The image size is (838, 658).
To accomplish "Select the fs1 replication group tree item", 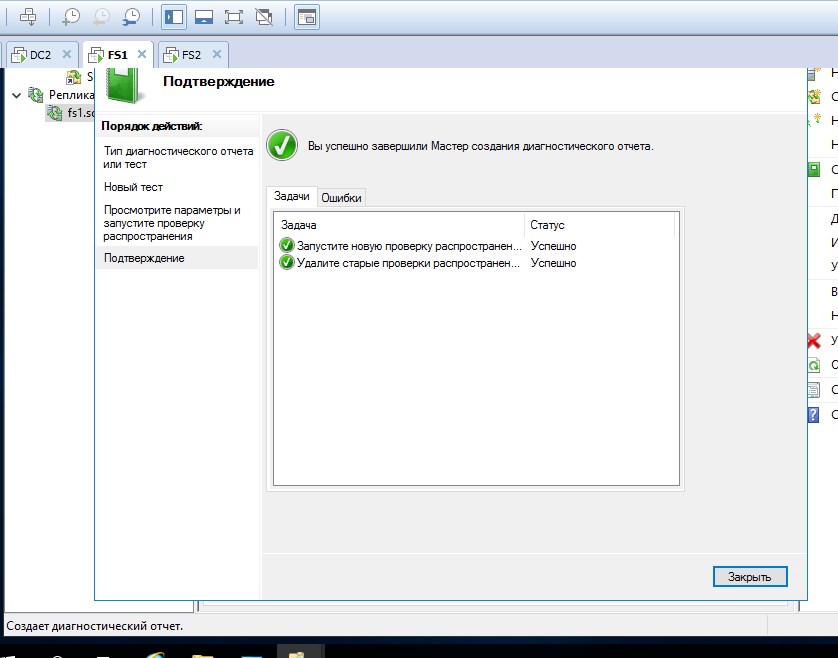I will coord(81,113).
